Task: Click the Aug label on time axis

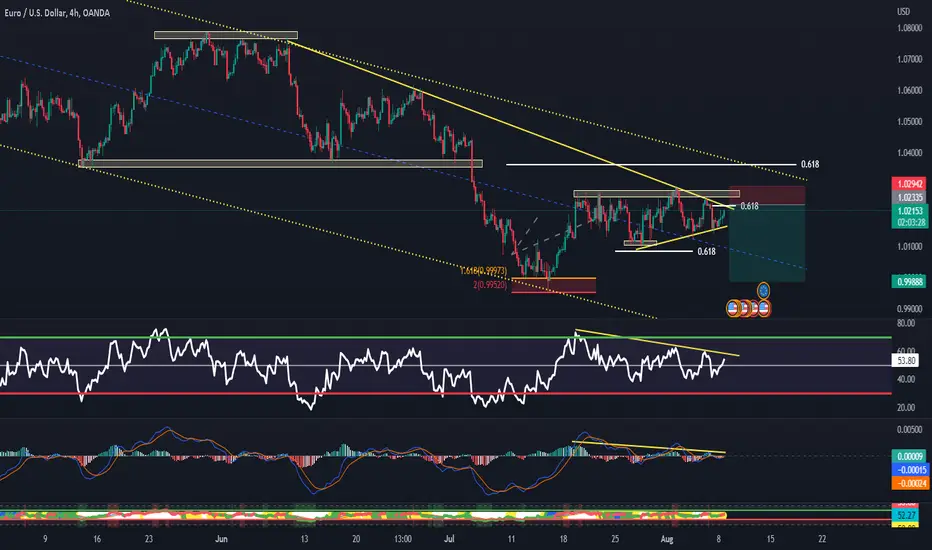Action: point(667,539)
